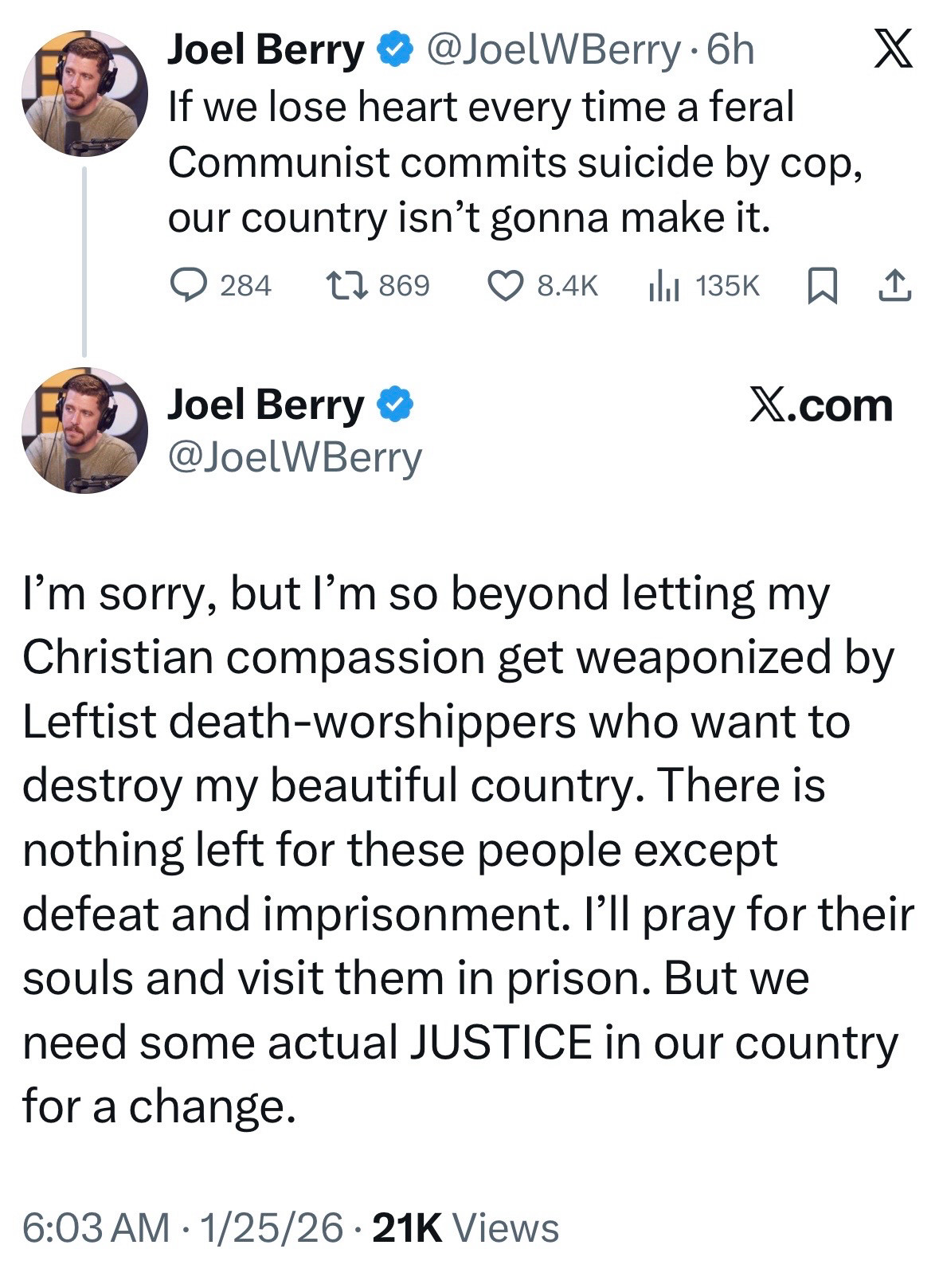The height and width of the screenshot is (1288, 939).
Task: Click the share upload arrow icon
Action: 894,286
